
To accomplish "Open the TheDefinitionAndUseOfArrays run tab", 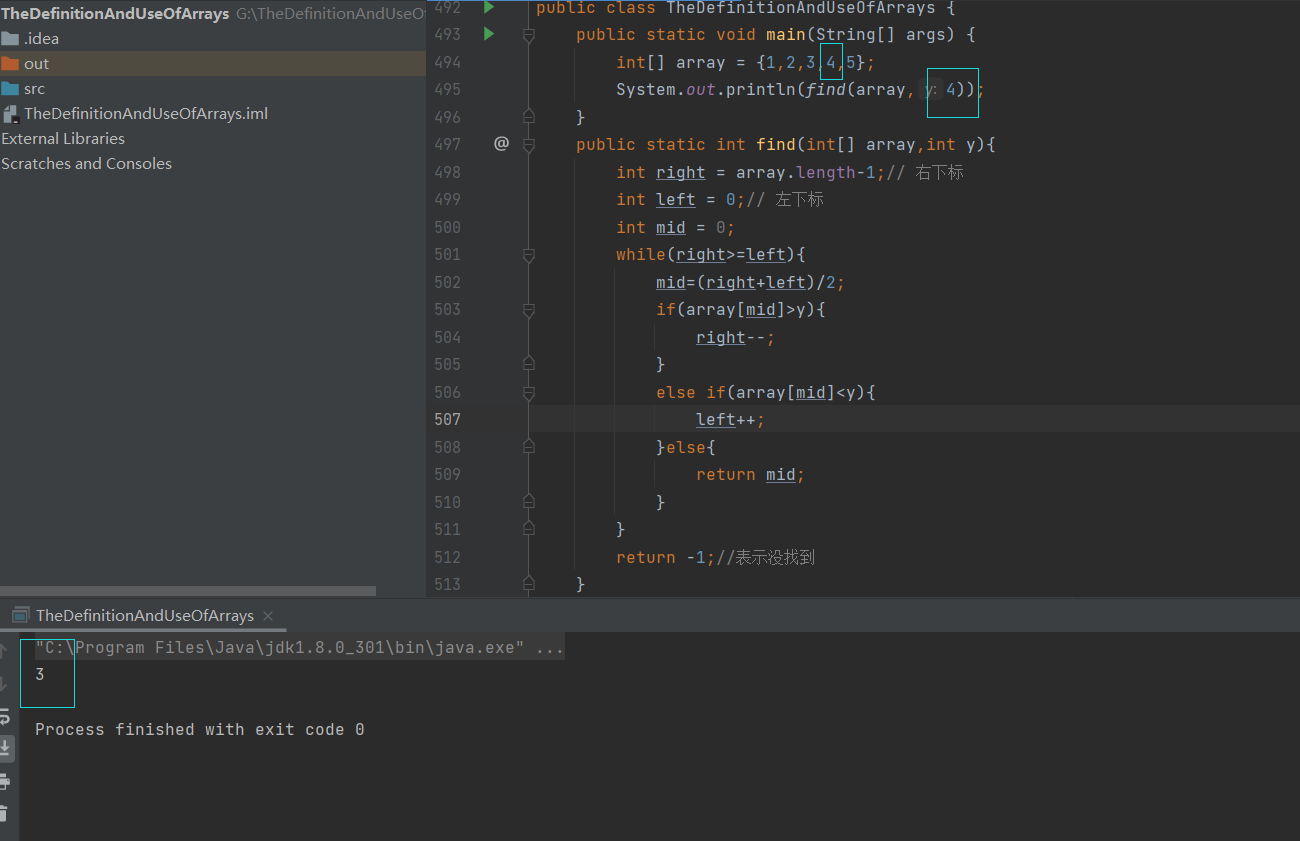I will click(144, 615).
